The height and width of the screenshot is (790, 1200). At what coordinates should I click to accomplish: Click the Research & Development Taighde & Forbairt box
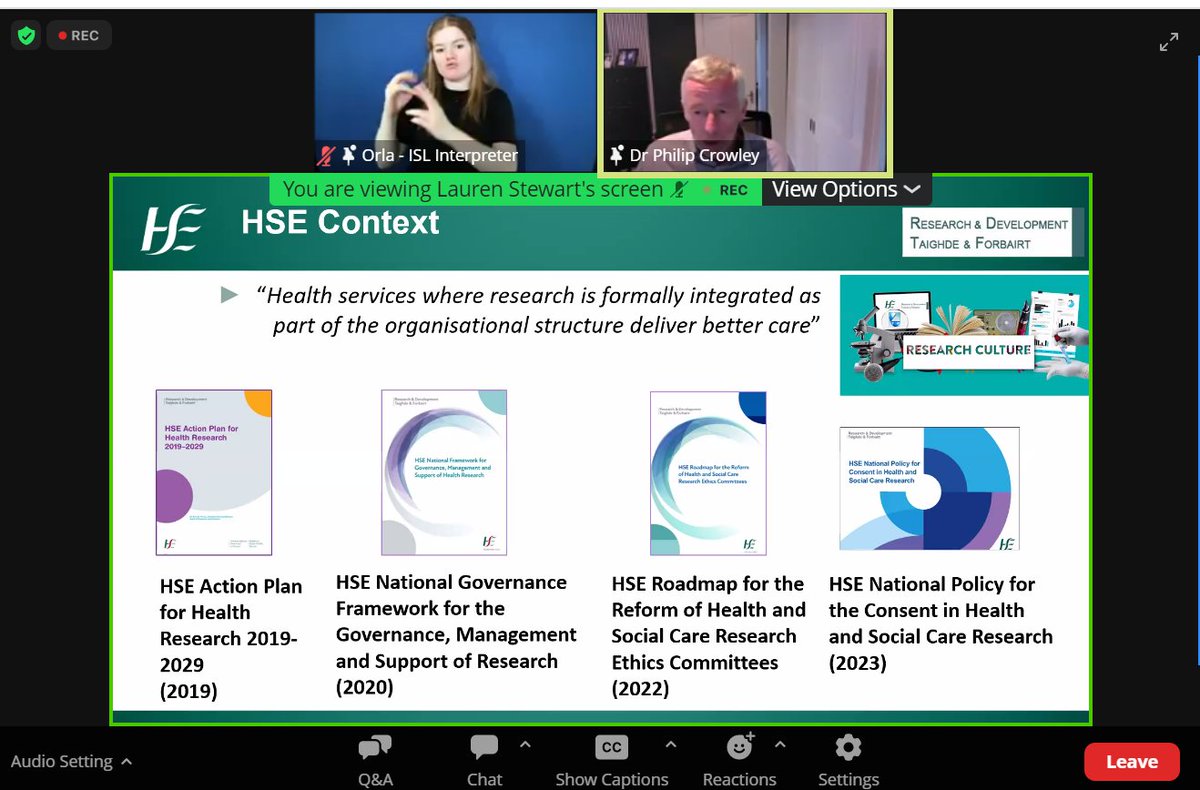tap(986, 233)
